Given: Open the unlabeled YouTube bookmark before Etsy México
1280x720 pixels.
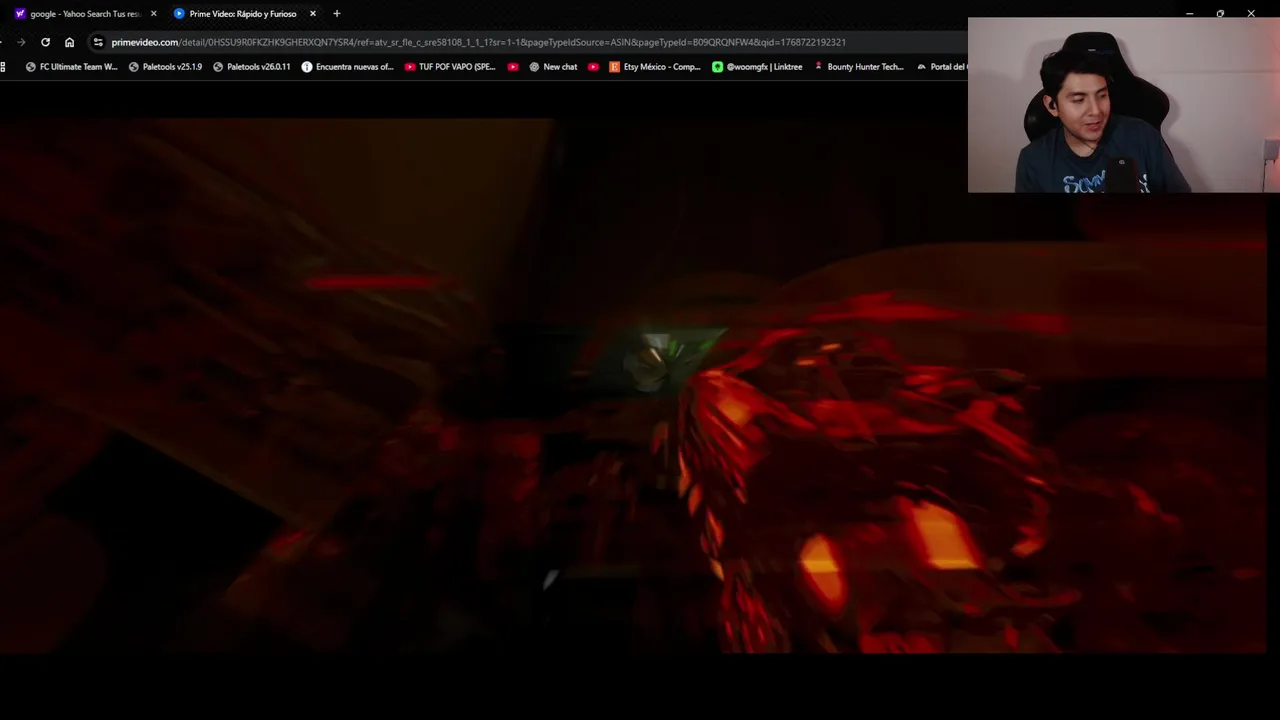Looking at the screenshot, I should pos(593,67).
